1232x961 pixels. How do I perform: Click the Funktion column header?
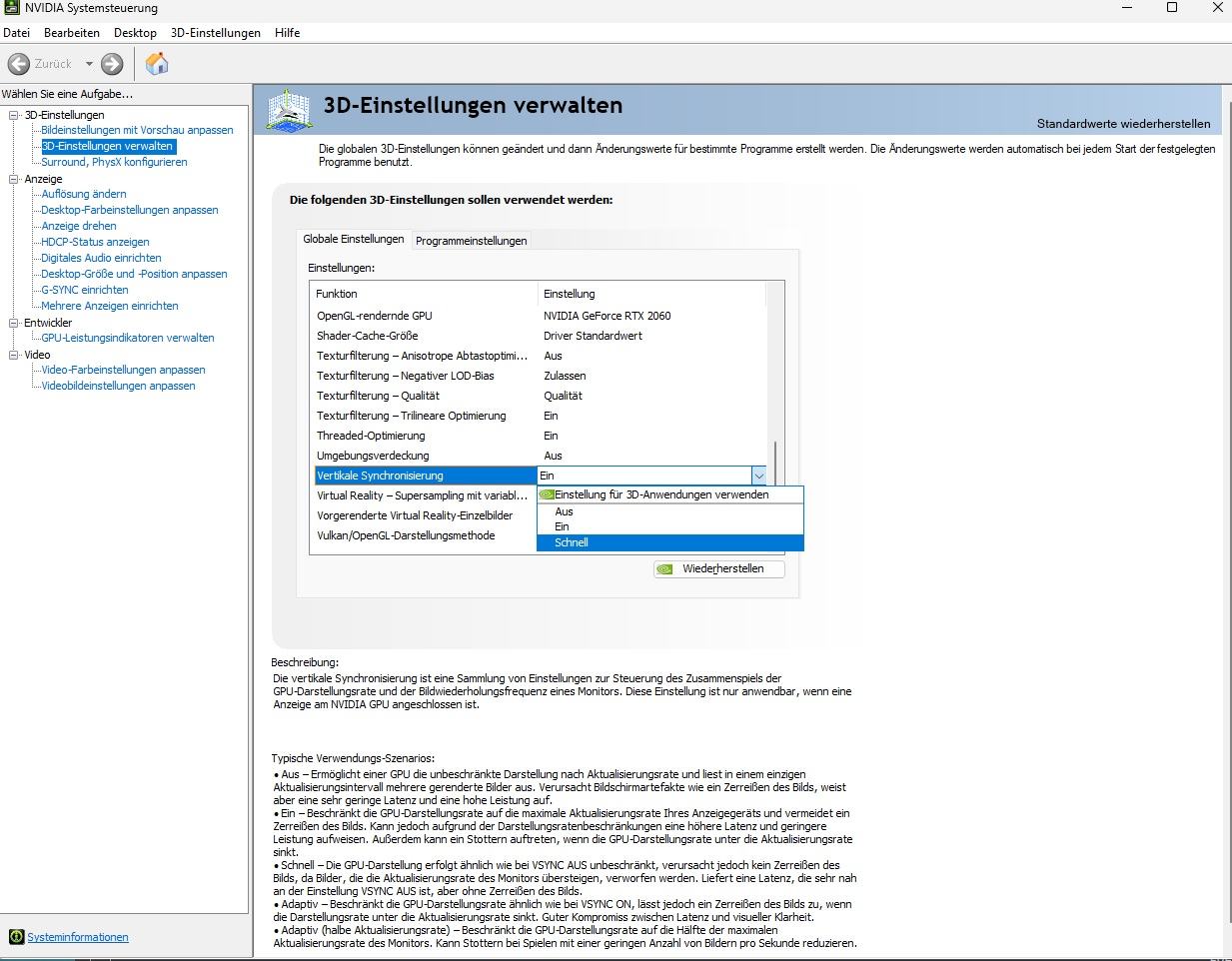pos(425,294)
